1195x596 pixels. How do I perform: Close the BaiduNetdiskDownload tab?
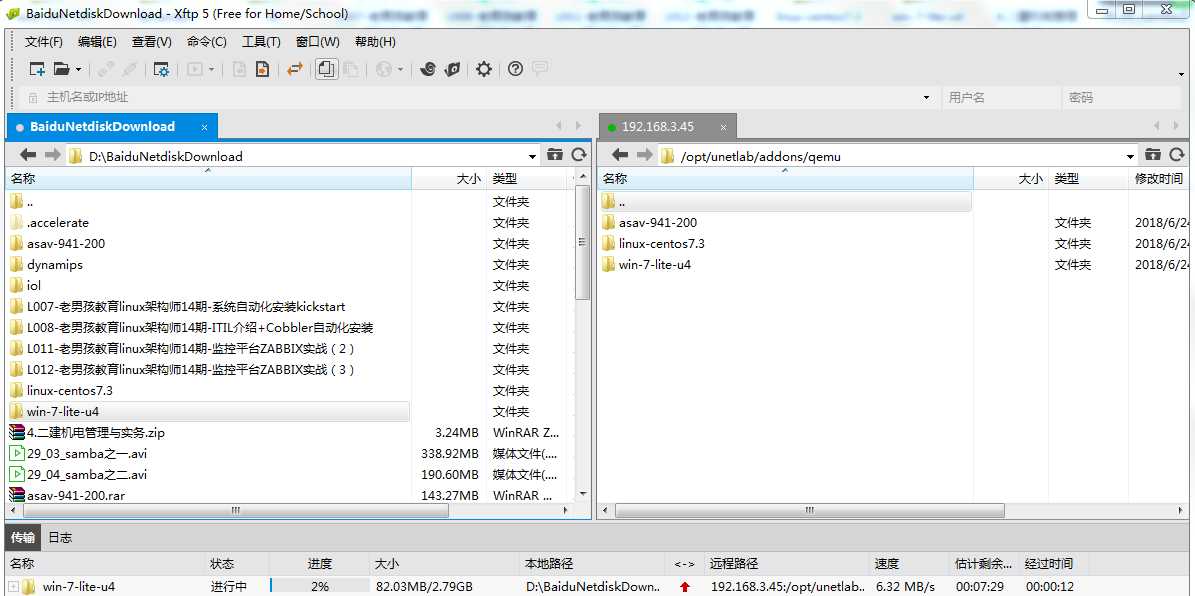[x=204, y=127]
